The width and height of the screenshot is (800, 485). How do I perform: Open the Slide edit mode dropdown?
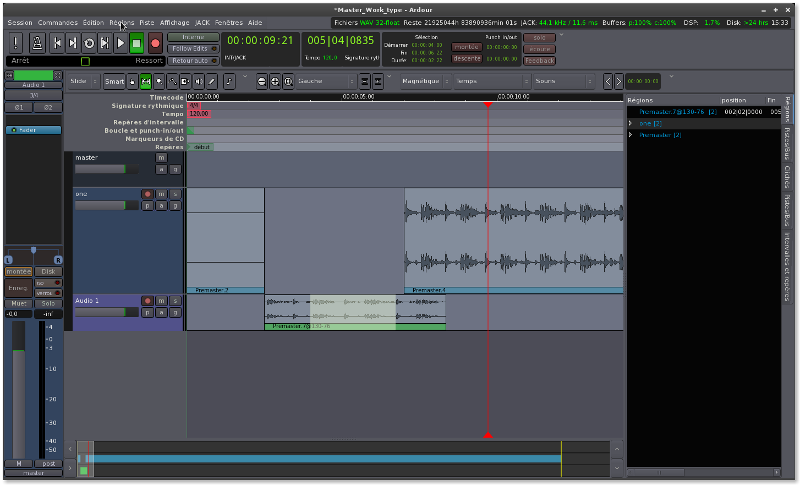click(83, 81)
